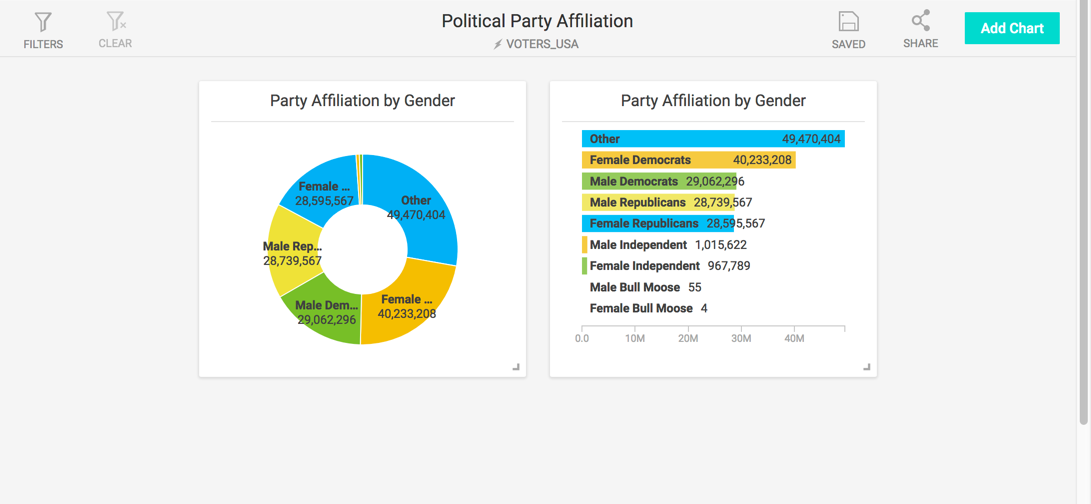The width and height of the screenshot is (1091, 504).
Task: Click the Political Party Affiliation title
Action: point(537,21)
